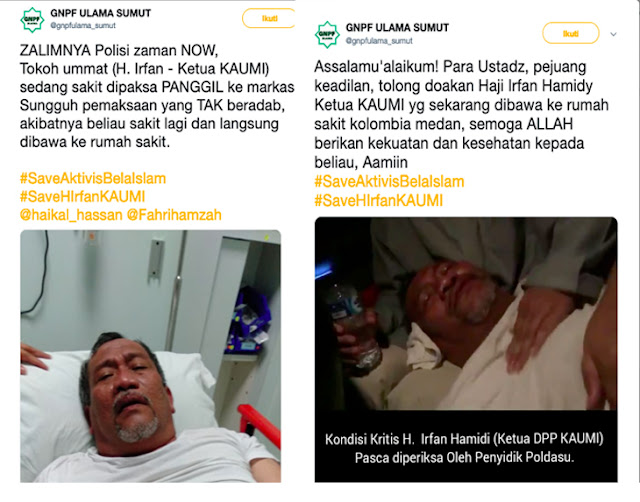This screenshot has height=502, width=640.
Task: Open #SaveAktivisBelaIslam hashtag in right tweet
Action: tap(389, 182)
